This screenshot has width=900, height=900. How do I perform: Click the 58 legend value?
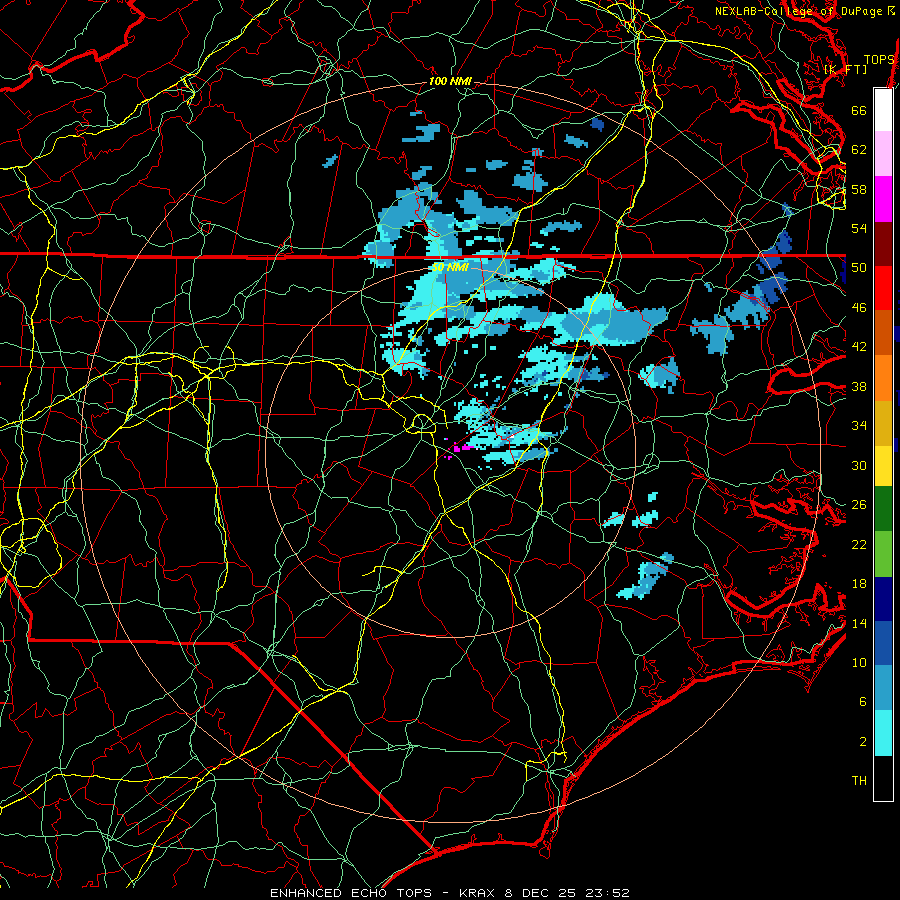[x=859, y=189]
